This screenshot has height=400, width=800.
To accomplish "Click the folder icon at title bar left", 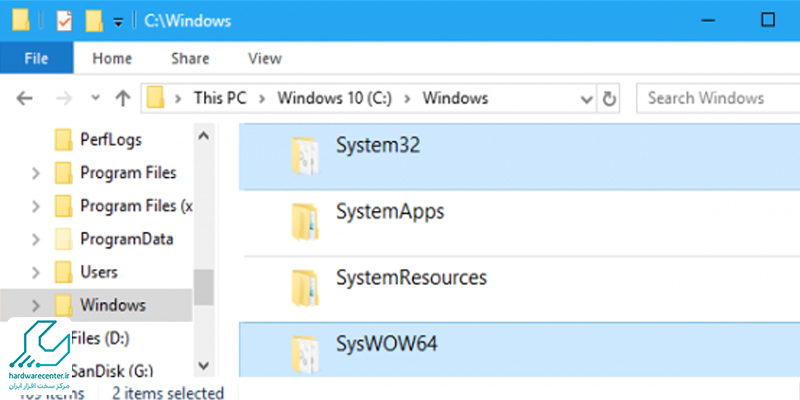I will click(21, 20).
